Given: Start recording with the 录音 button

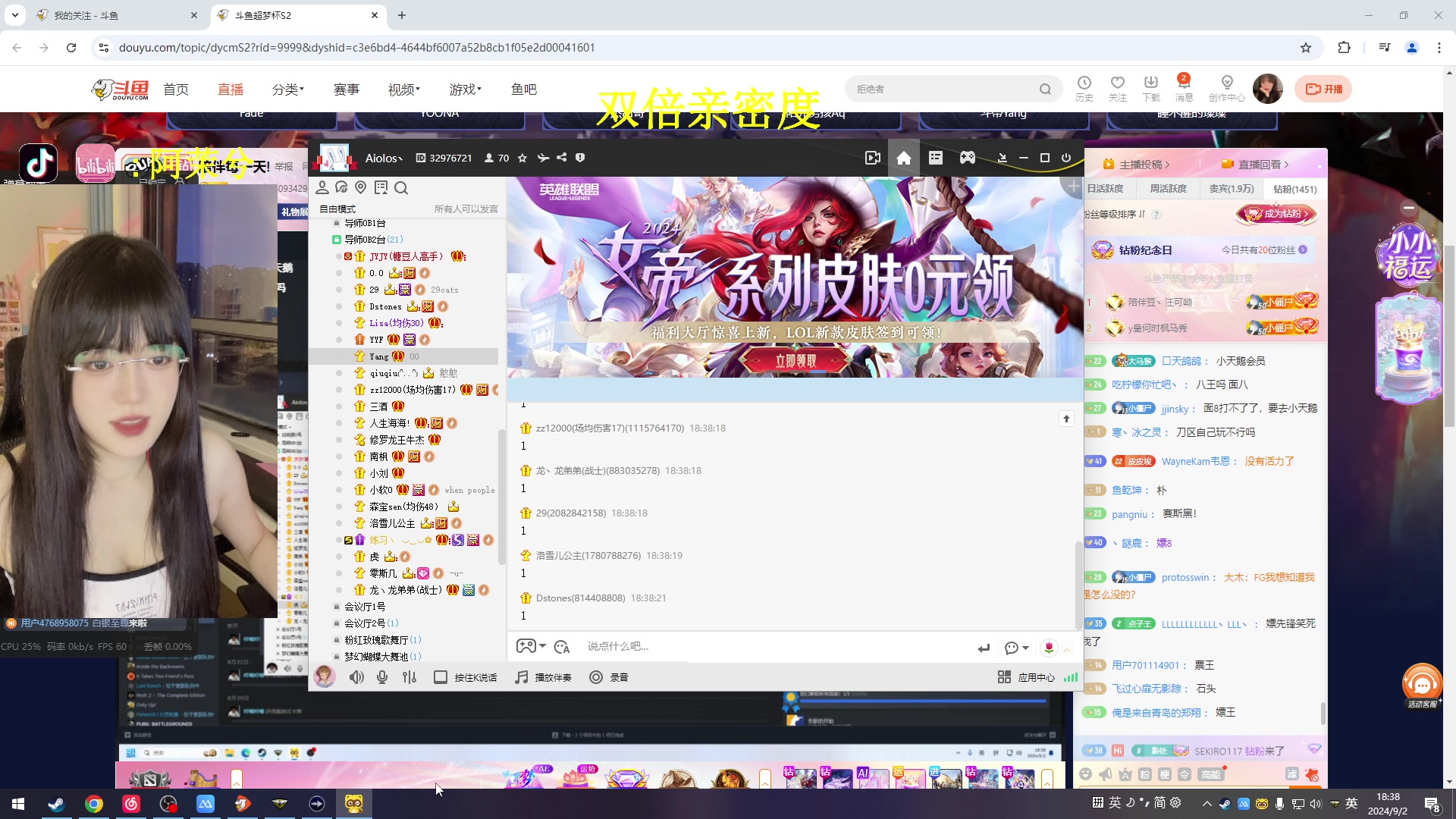Looking at the screenshot, I should (x=609, y=677).
